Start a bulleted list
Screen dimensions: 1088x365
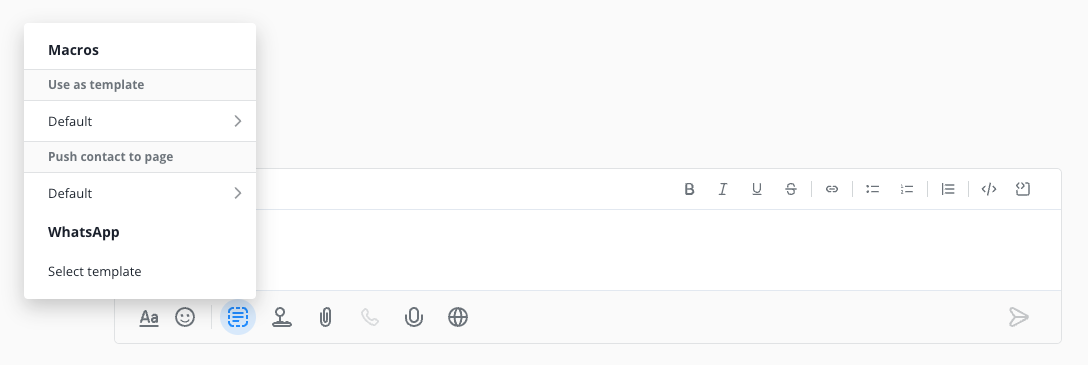[x=873, y=189]
